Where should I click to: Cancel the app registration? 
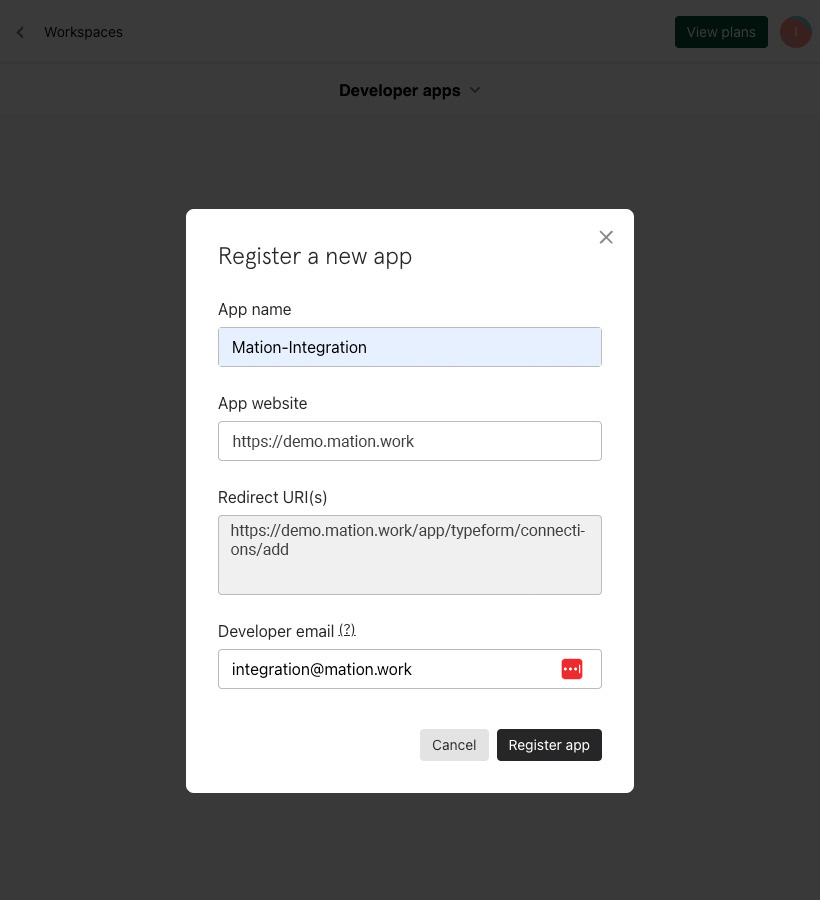point(454,745)
